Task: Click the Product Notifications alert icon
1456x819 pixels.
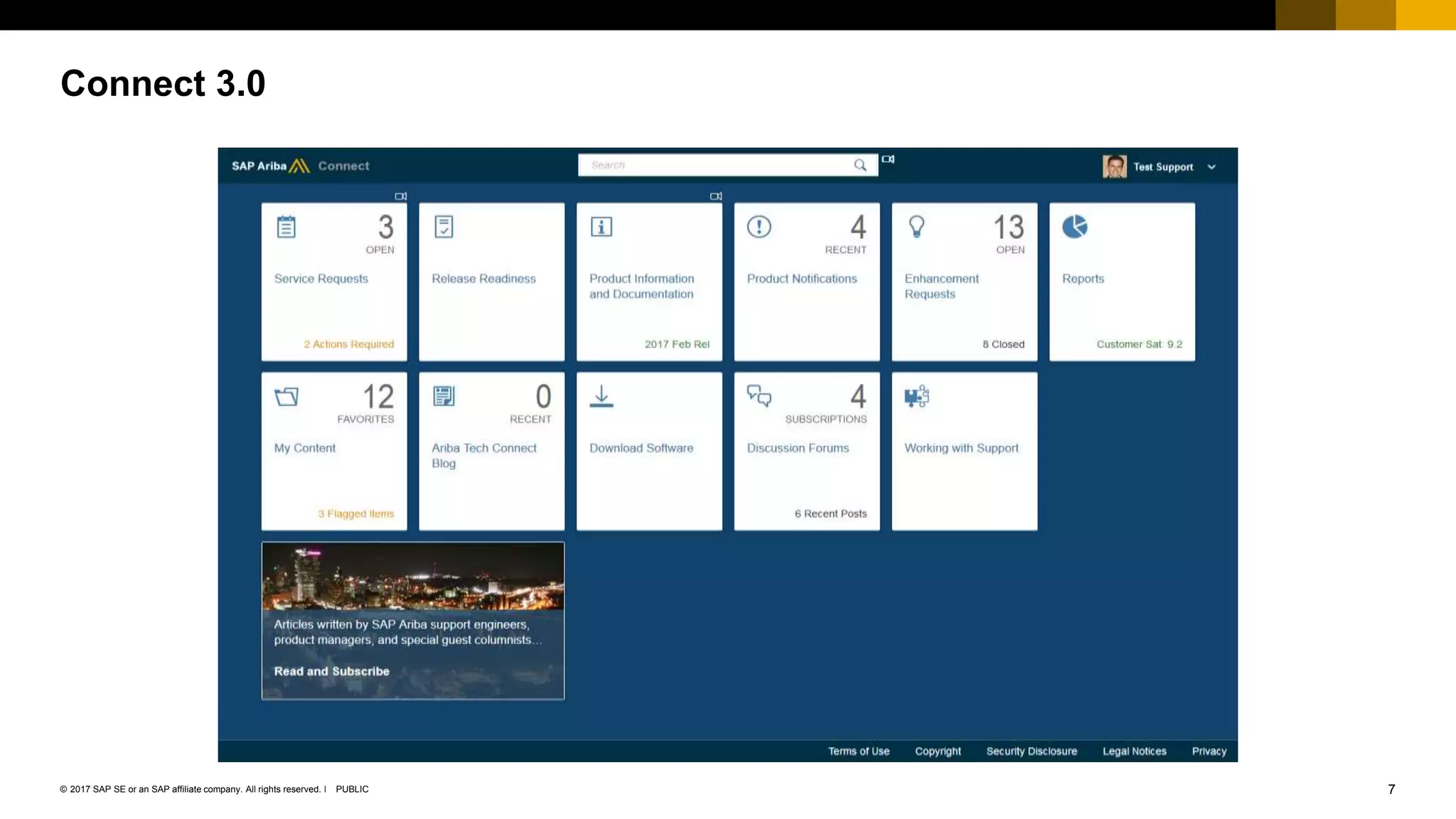Action: (x=759, y=227)
